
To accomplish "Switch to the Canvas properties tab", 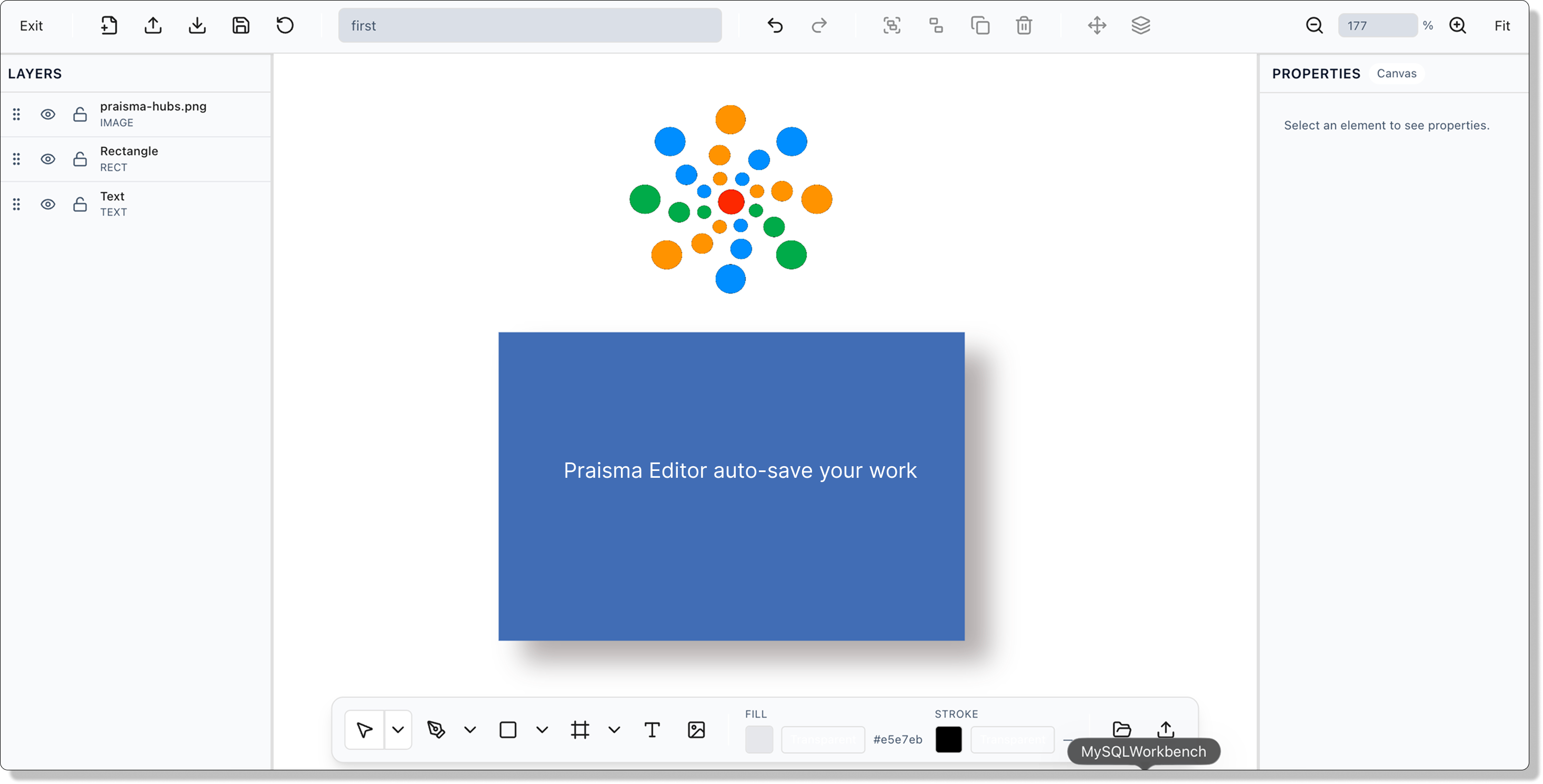I will pyautogui.click(x=1396, y=73).
